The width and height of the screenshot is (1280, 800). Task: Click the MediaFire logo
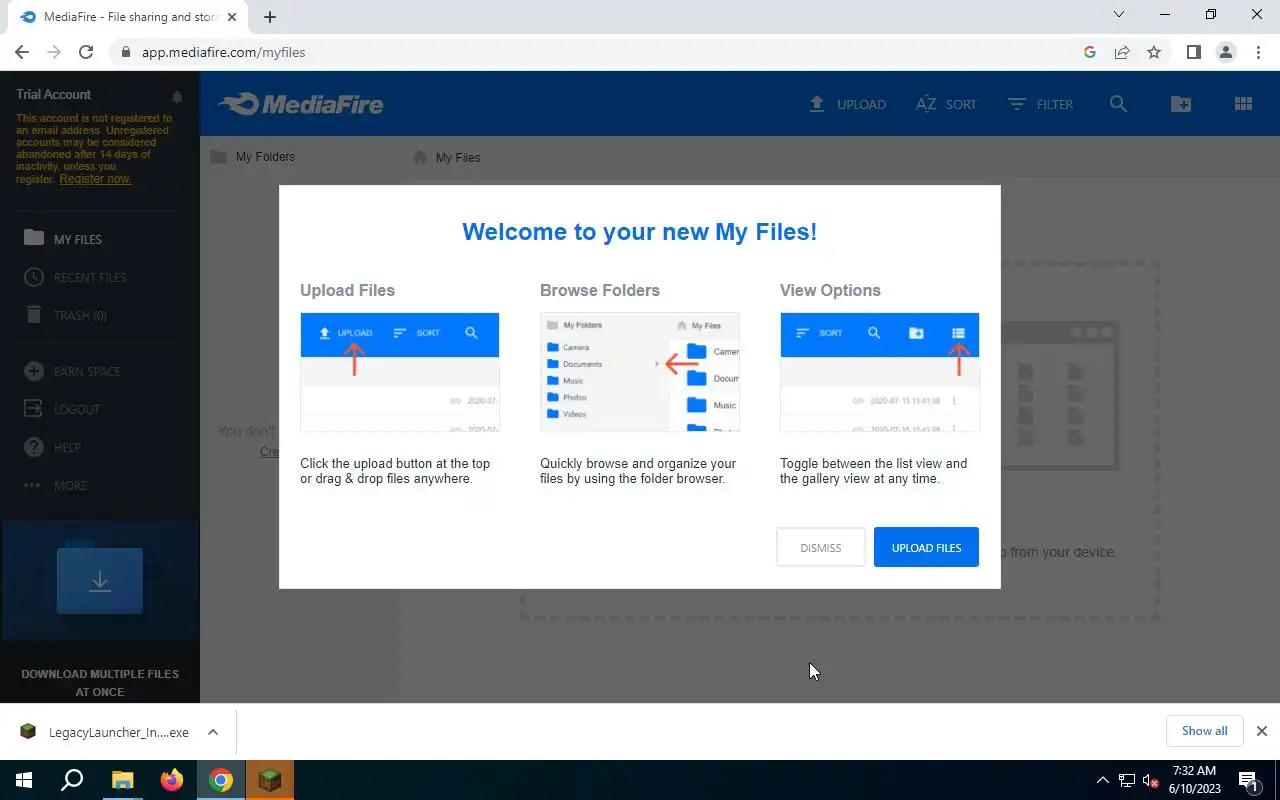300,104
